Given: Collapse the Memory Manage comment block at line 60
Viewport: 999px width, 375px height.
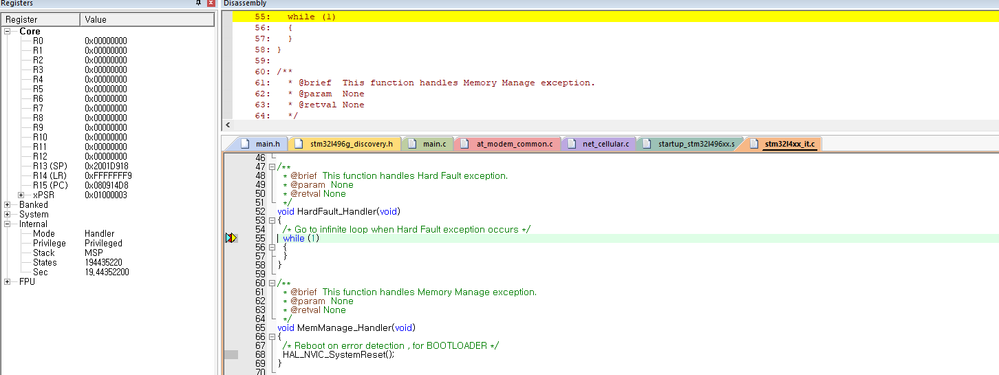Looking at the screenshot, I should tap(272, 283).
